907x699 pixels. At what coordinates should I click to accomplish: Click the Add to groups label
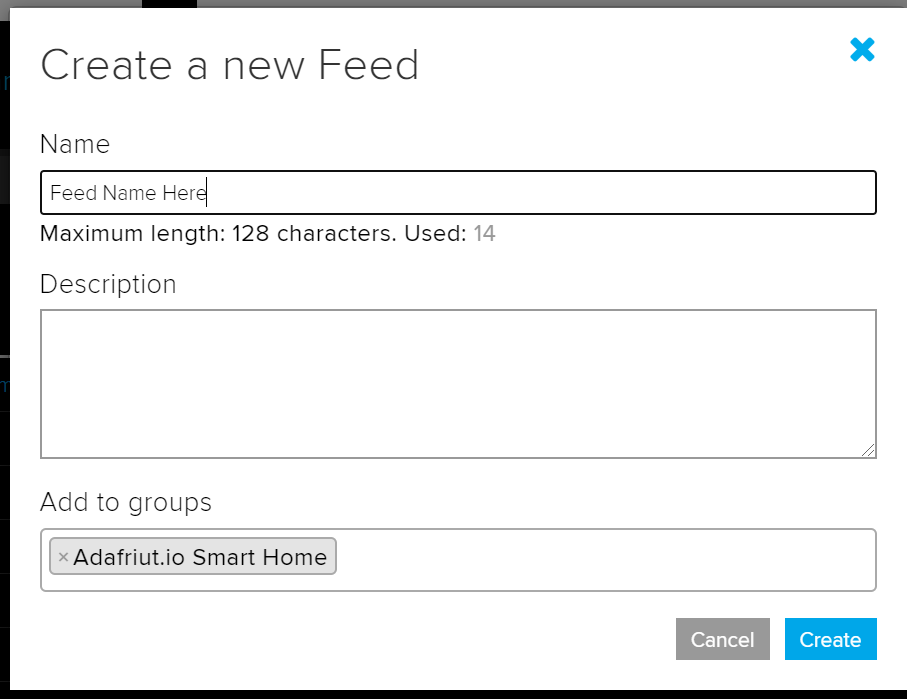[126, 502]
